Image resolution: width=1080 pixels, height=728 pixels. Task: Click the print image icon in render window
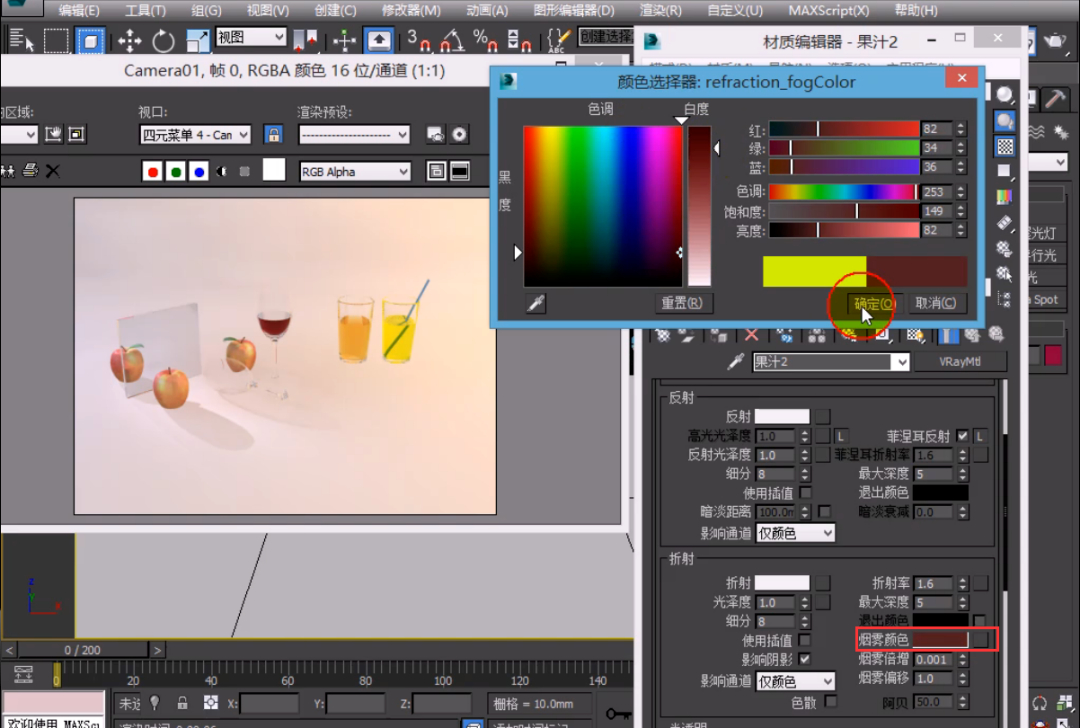point(30,171)
